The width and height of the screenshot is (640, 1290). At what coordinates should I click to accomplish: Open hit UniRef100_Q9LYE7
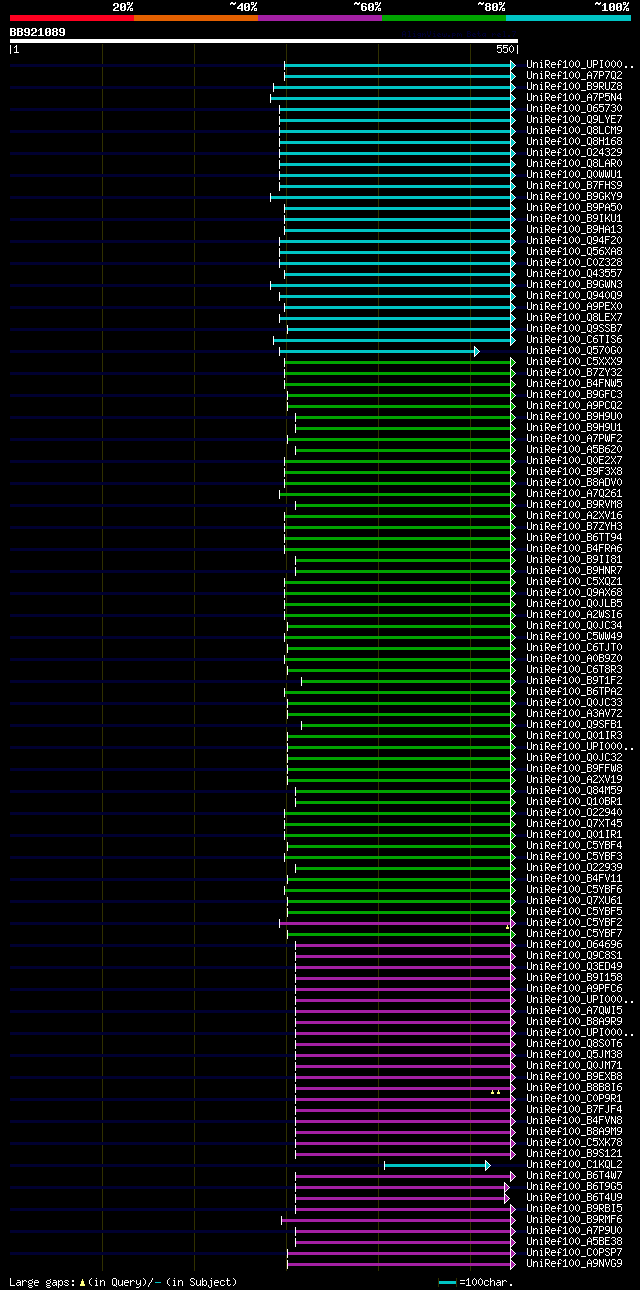point(574,119)
